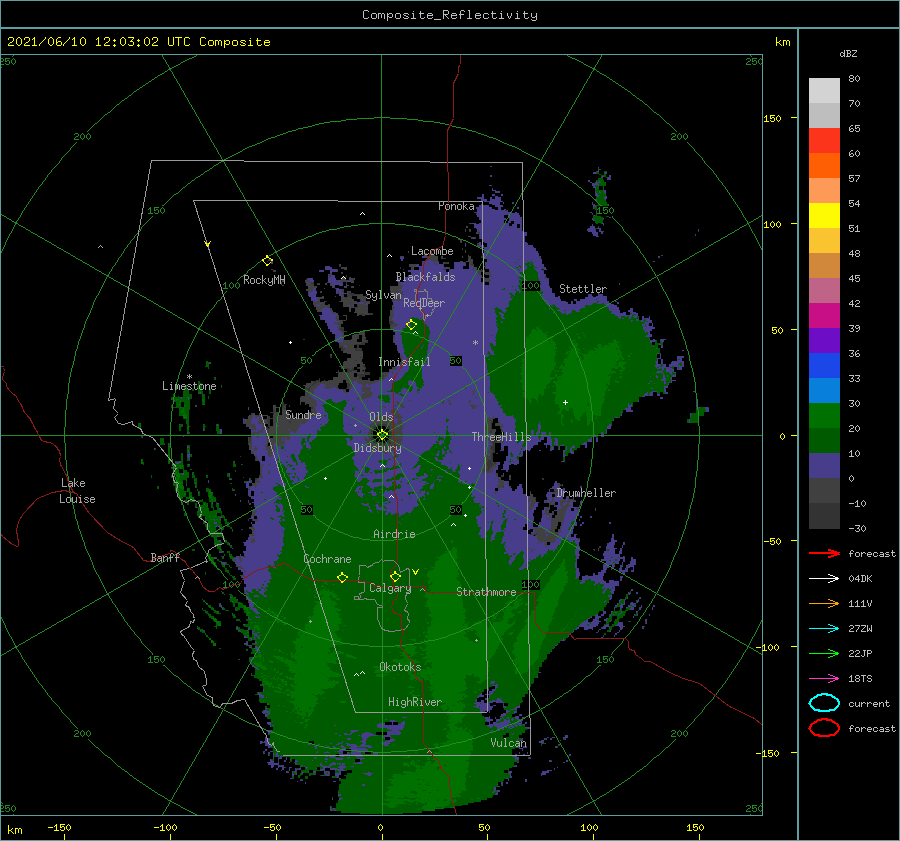Click the magenta 18TS arrow icon
900x841 pixels.
[x=824, y=679]
